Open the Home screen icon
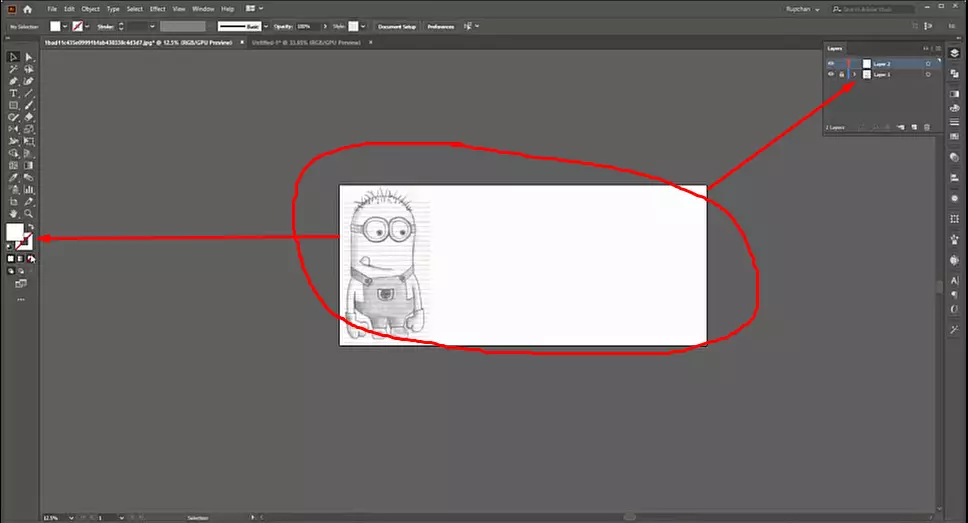 click(27, 9)
